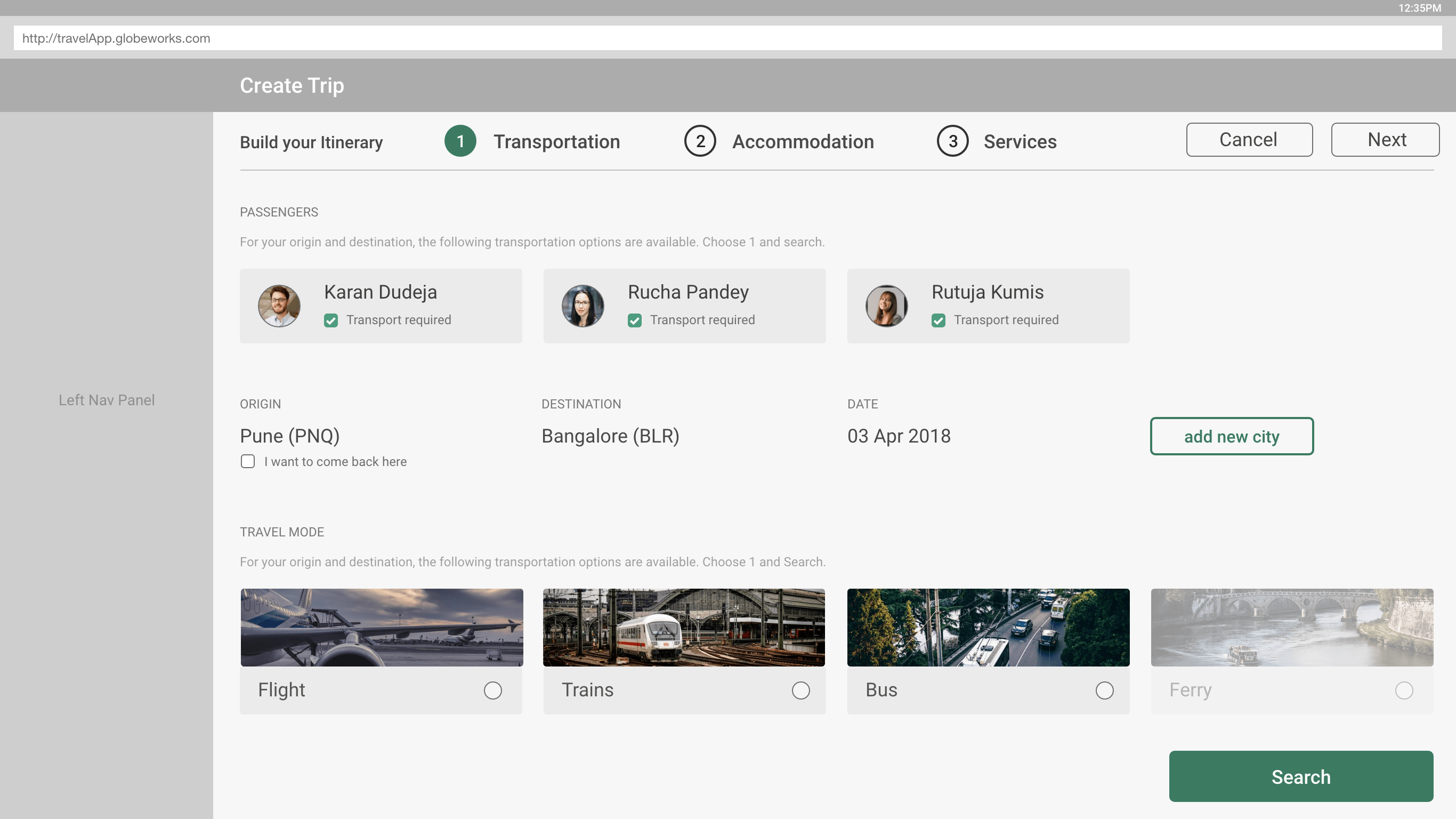Click the Rutuja Kumis name text
The height and width of the screenshot is (819, 1456).
988,292
